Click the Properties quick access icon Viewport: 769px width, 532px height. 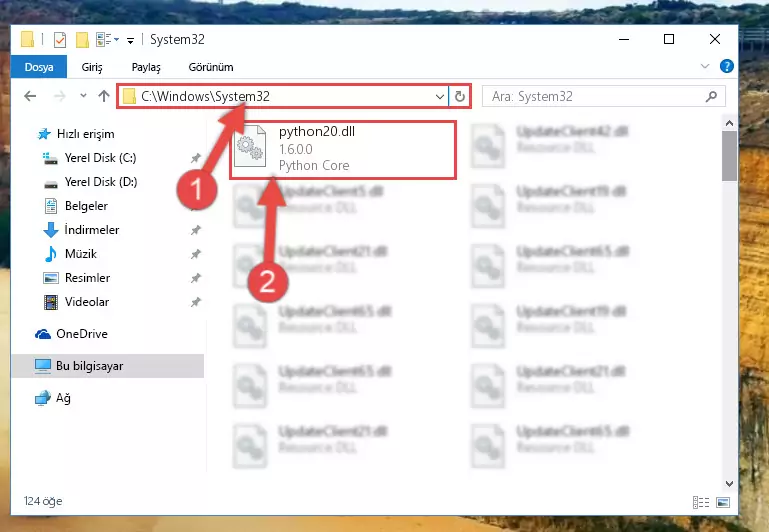click(59, 39)
